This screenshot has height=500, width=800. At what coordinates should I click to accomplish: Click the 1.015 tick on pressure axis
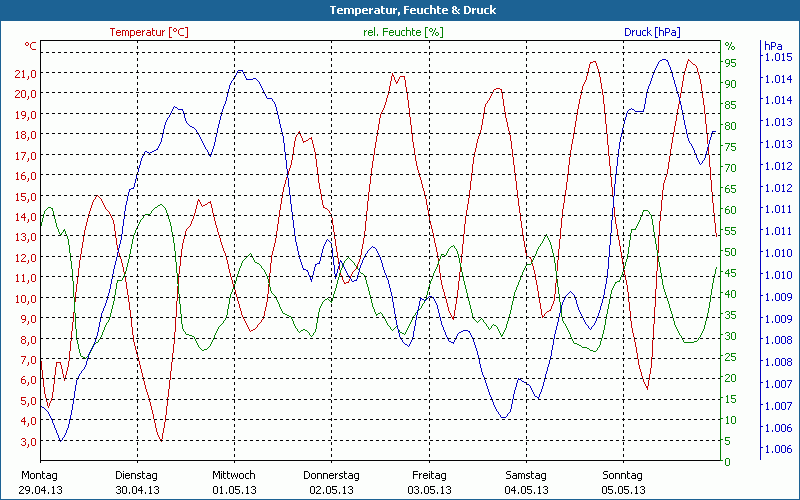point(777,57)
